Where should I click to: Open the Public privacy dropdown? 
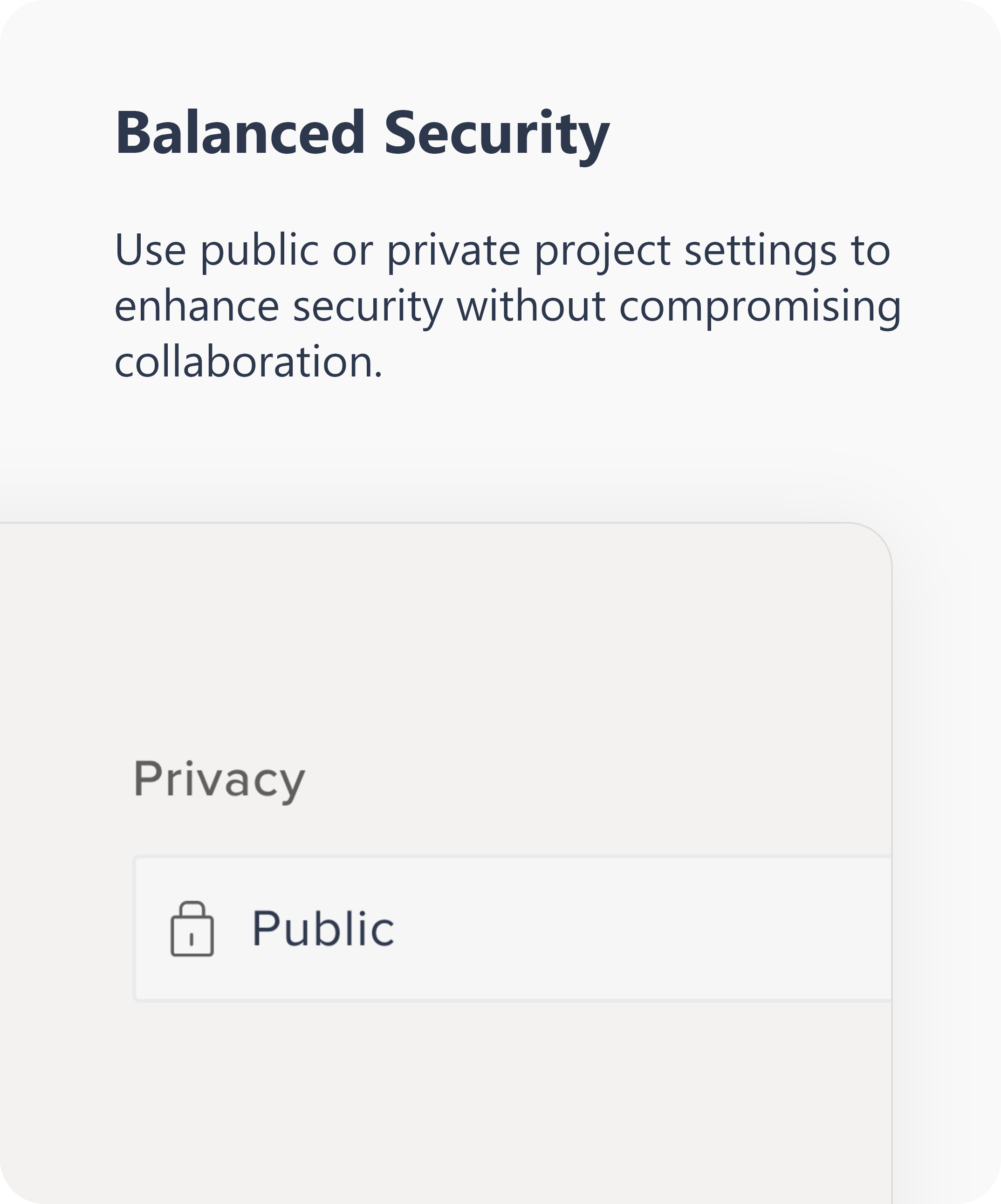point(513,929)
